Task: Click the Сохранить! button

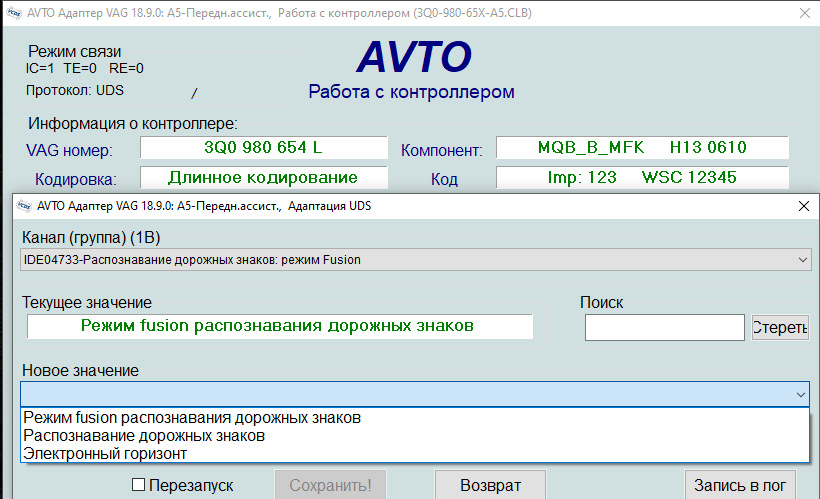Action: tap(331, 485)
